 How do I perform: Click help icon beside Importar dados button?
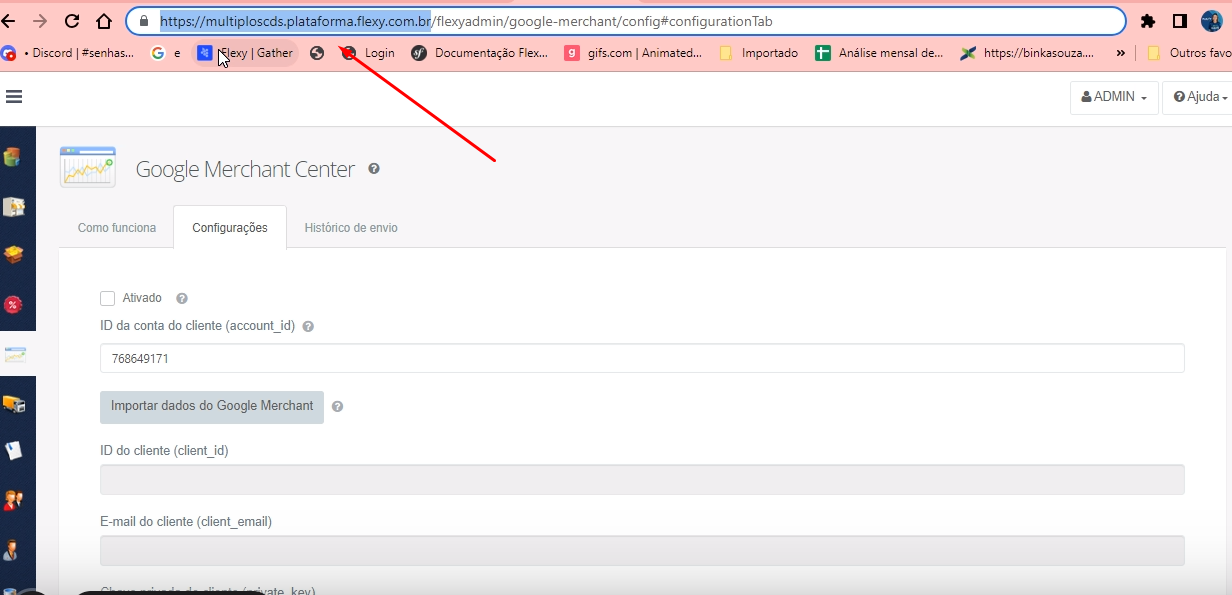tap(338, 407)
